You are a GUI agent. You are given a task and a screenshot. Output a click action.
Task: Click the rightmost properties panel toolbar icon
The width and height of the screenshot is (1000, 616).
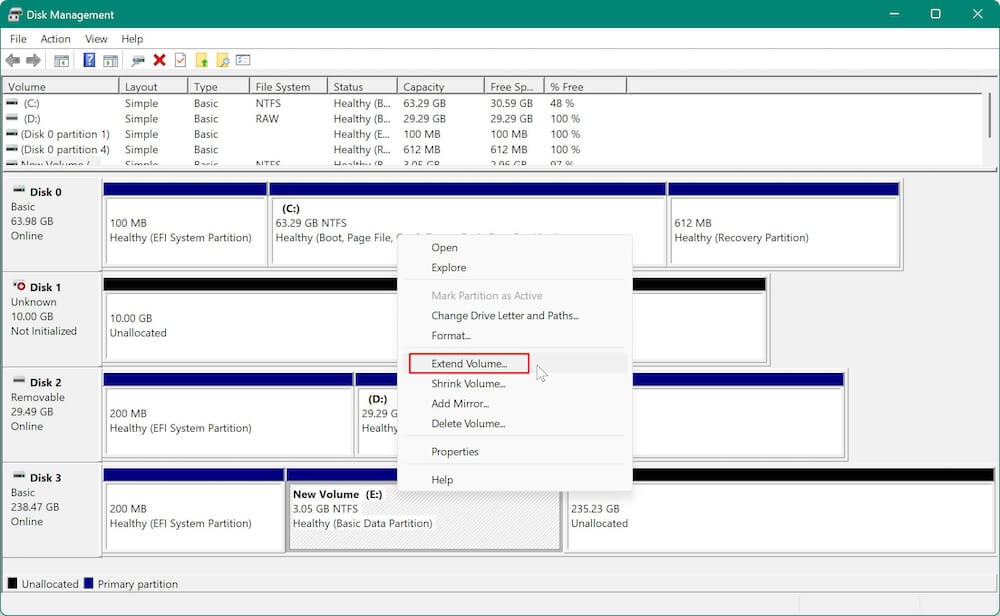click(242, 60)
